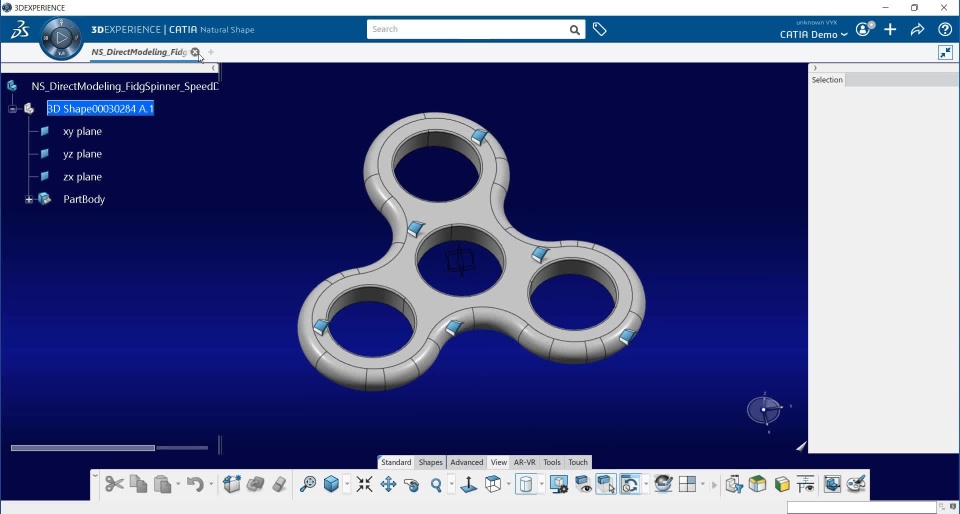Switch to the AR-VR tab
The height and width of the screenshot is (514, 960).
click(x=525, y=463)
